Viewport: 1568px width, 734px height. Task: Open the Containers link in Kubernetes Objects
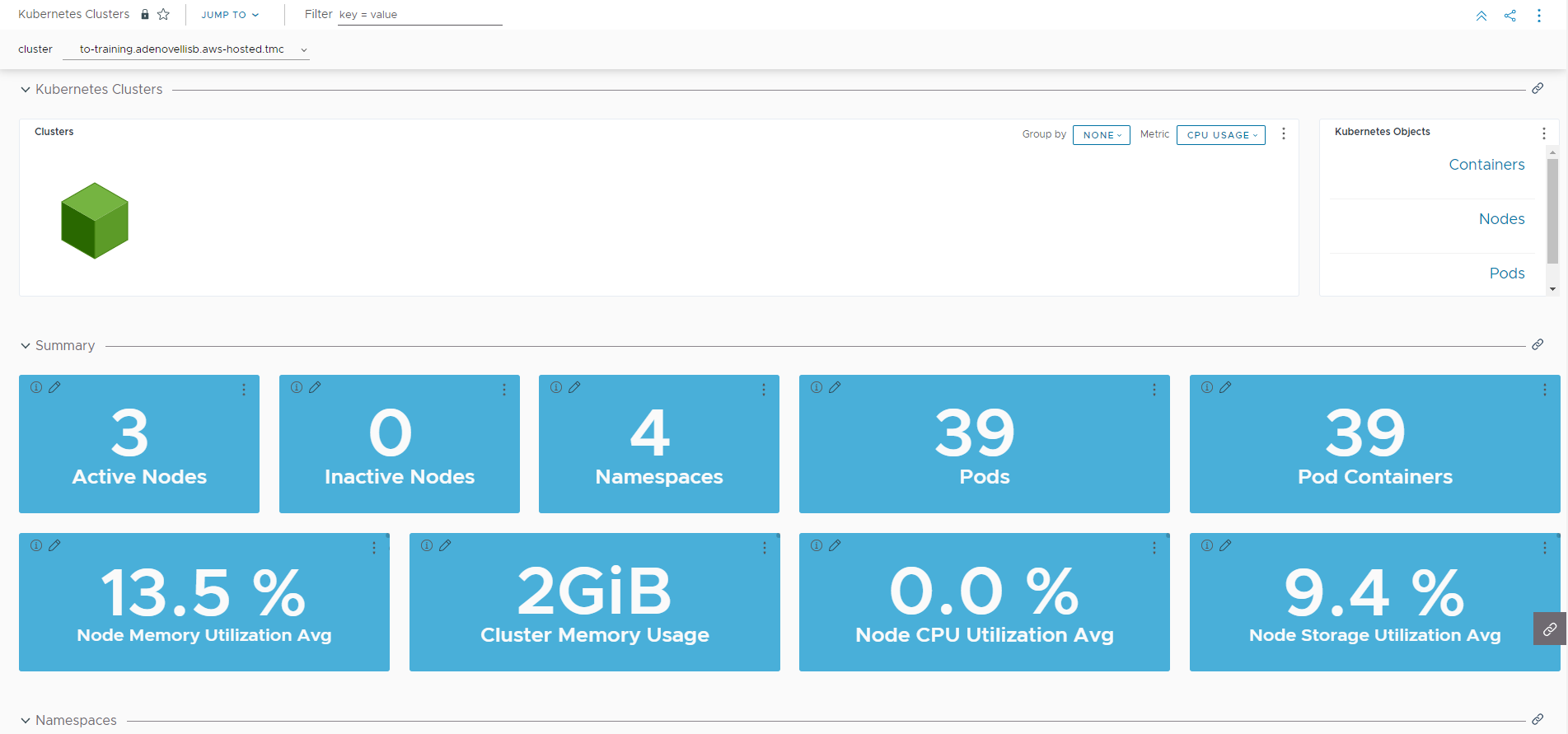[x=1486, y=165]
